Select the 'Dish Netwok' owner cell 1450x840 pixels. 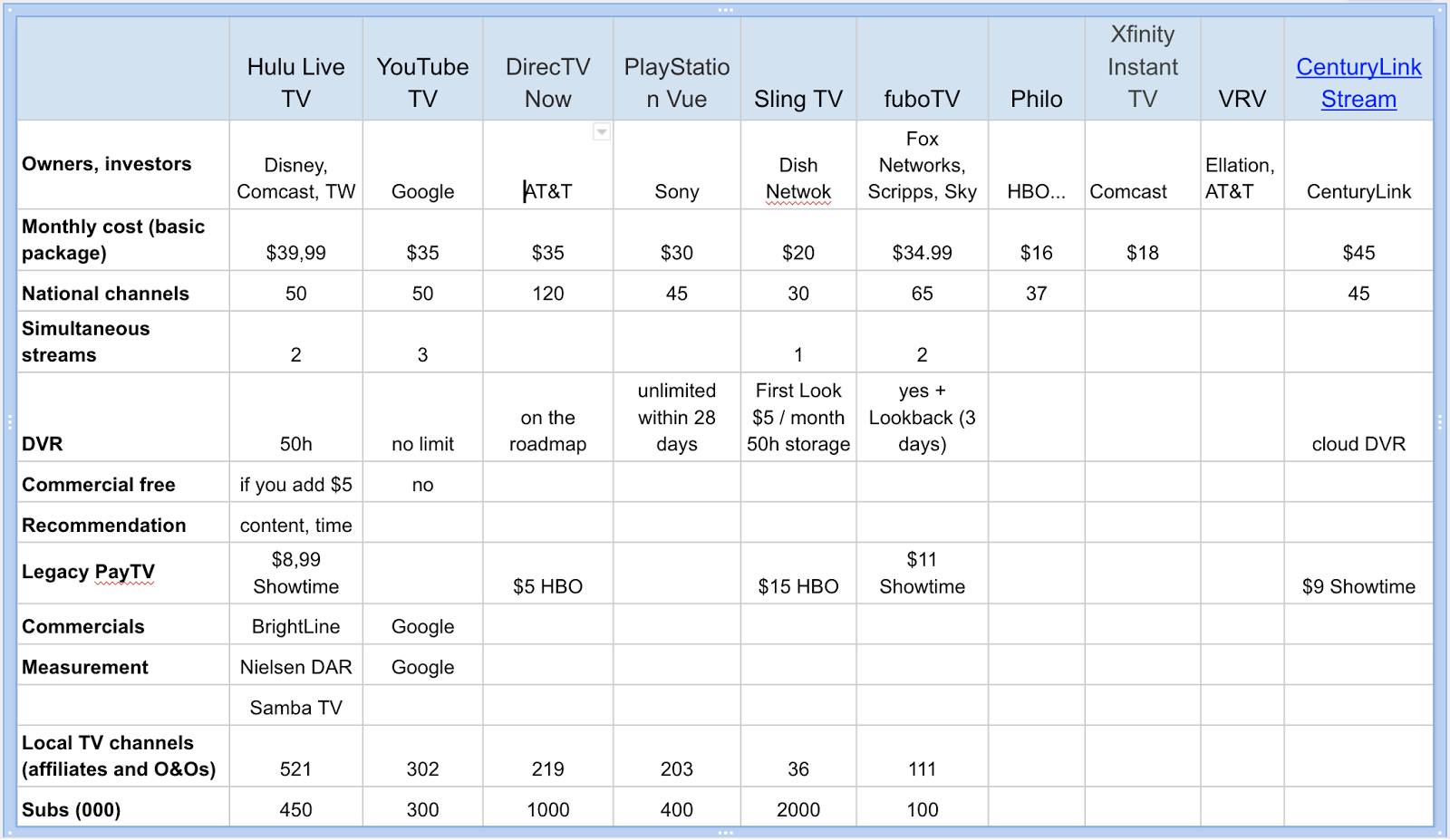click(798, 165)
